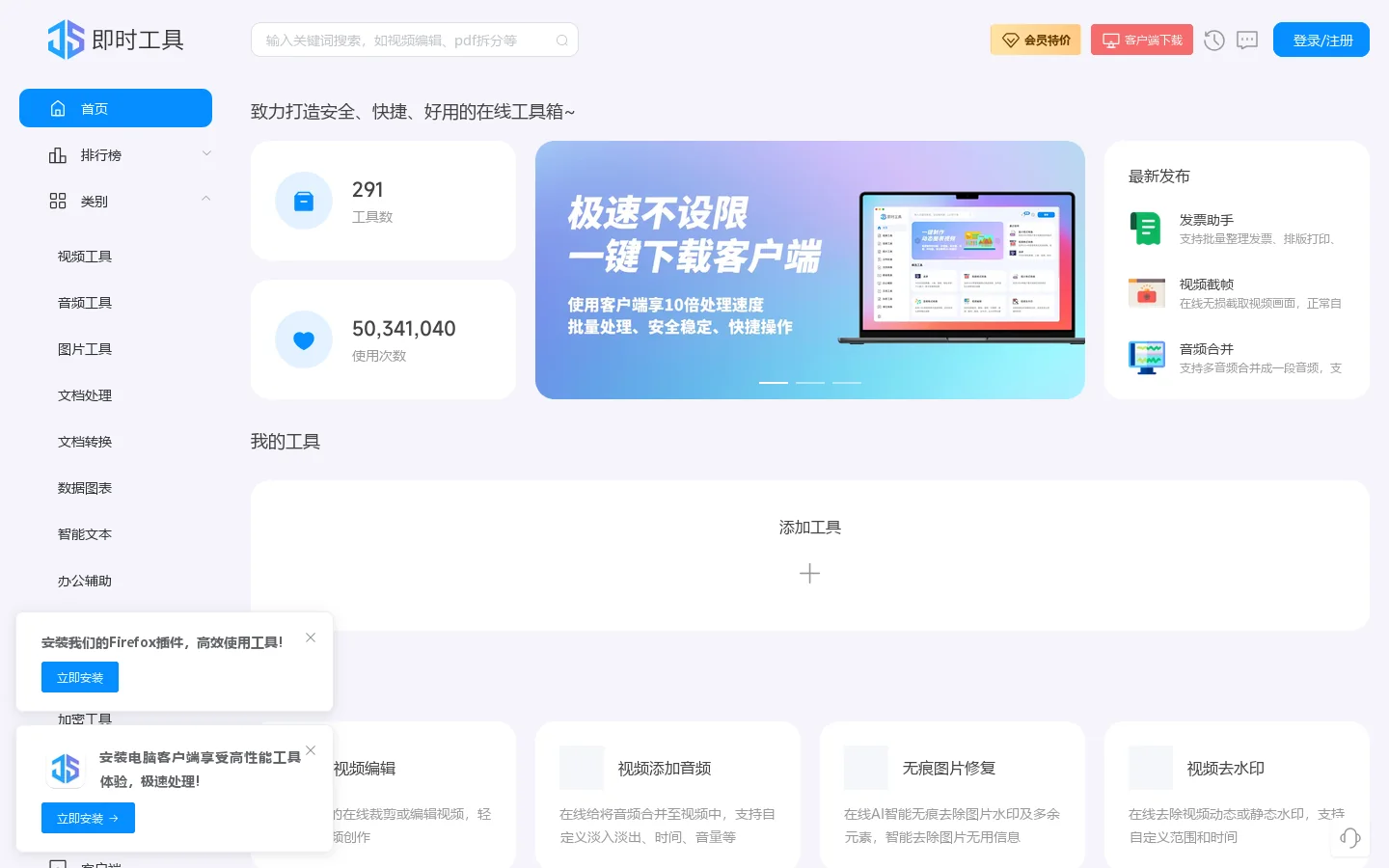The width and height of the screenshot is (1389, 868).
Task: Click the 即时工具 logo icon
Action: click(67, 40)
